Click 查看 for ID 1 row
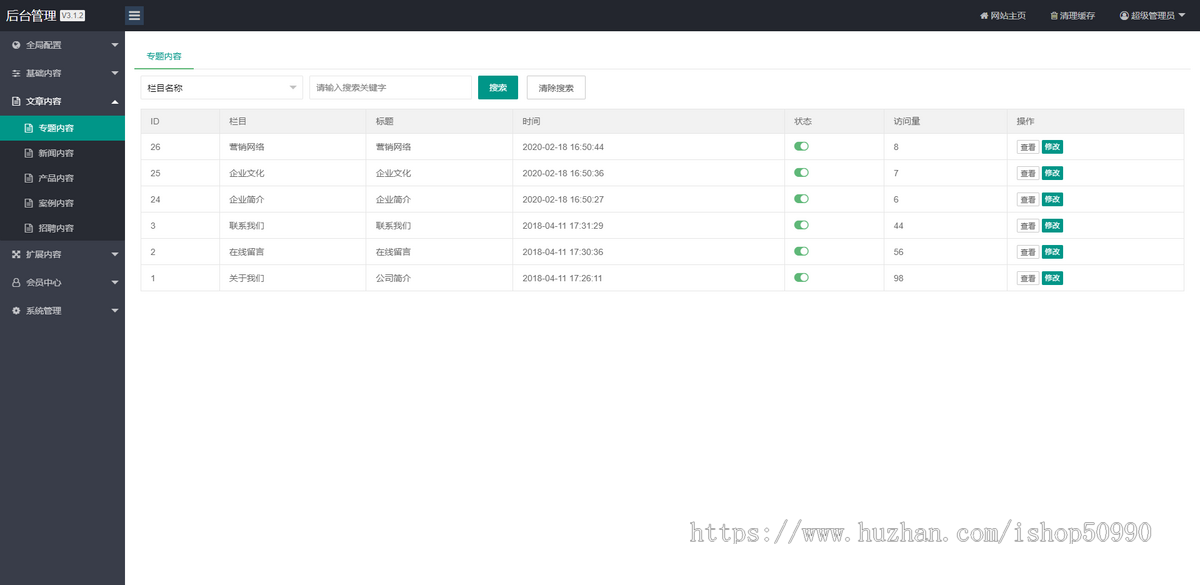 (1028, 278)
